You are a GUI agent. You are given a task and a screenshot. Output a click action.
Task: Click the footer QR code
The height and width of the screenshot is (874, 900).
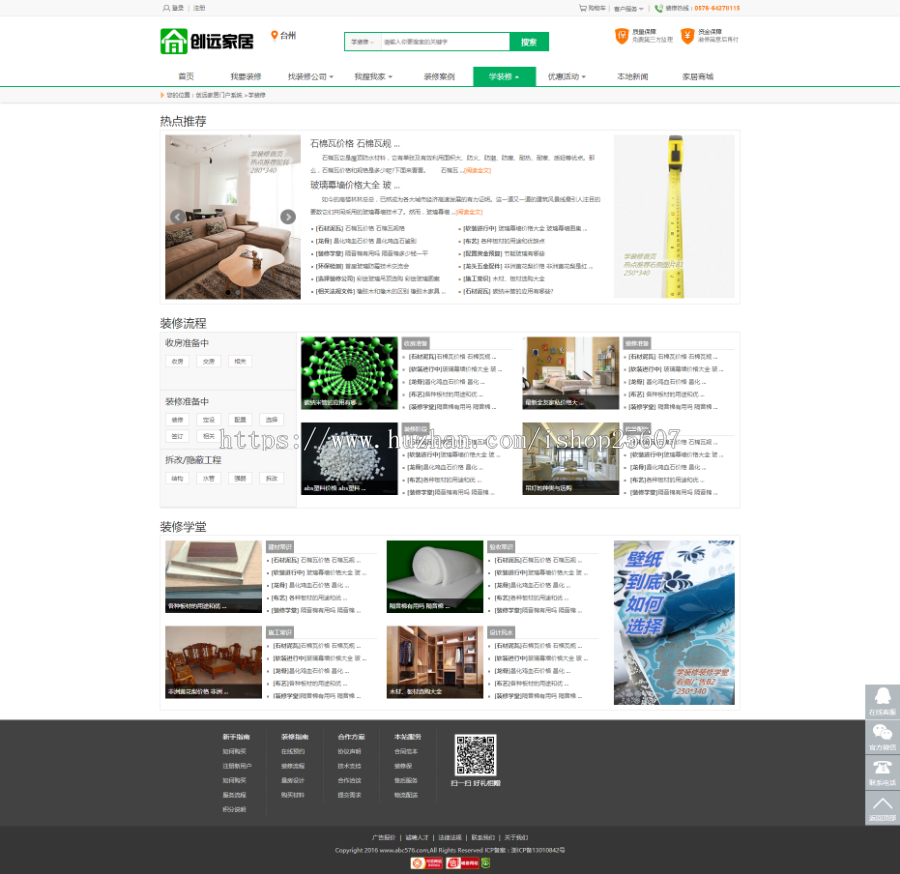point(475,755)
